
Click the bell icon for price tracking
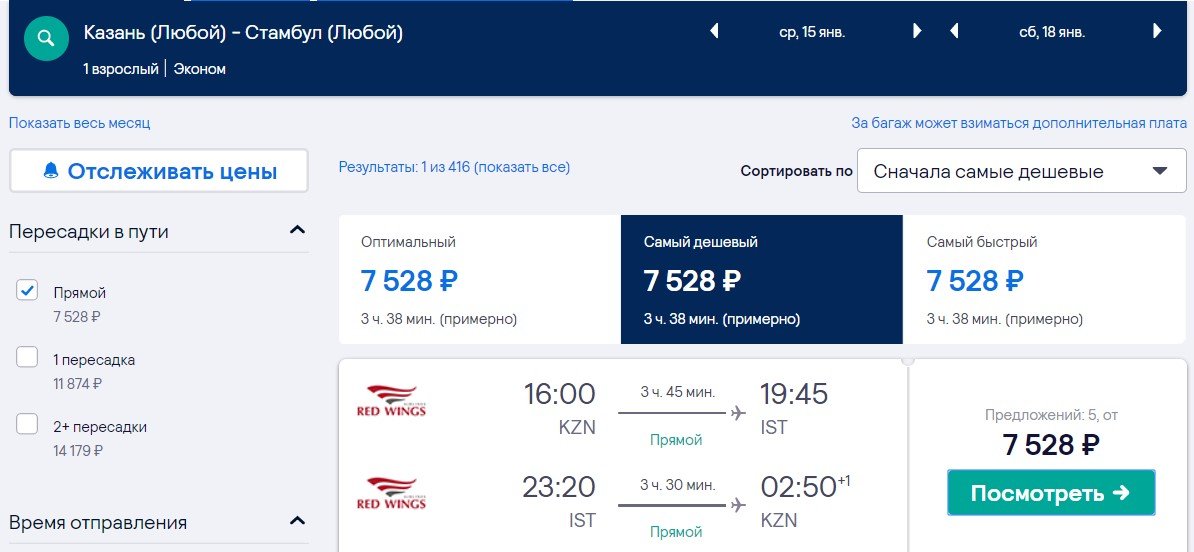click(51, 171)
